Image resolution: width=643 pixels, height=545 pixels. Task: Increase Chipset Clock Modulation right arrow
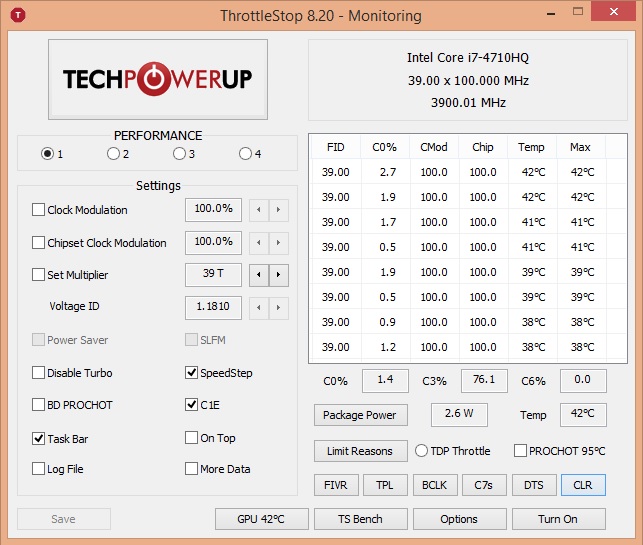coord(279,243)
